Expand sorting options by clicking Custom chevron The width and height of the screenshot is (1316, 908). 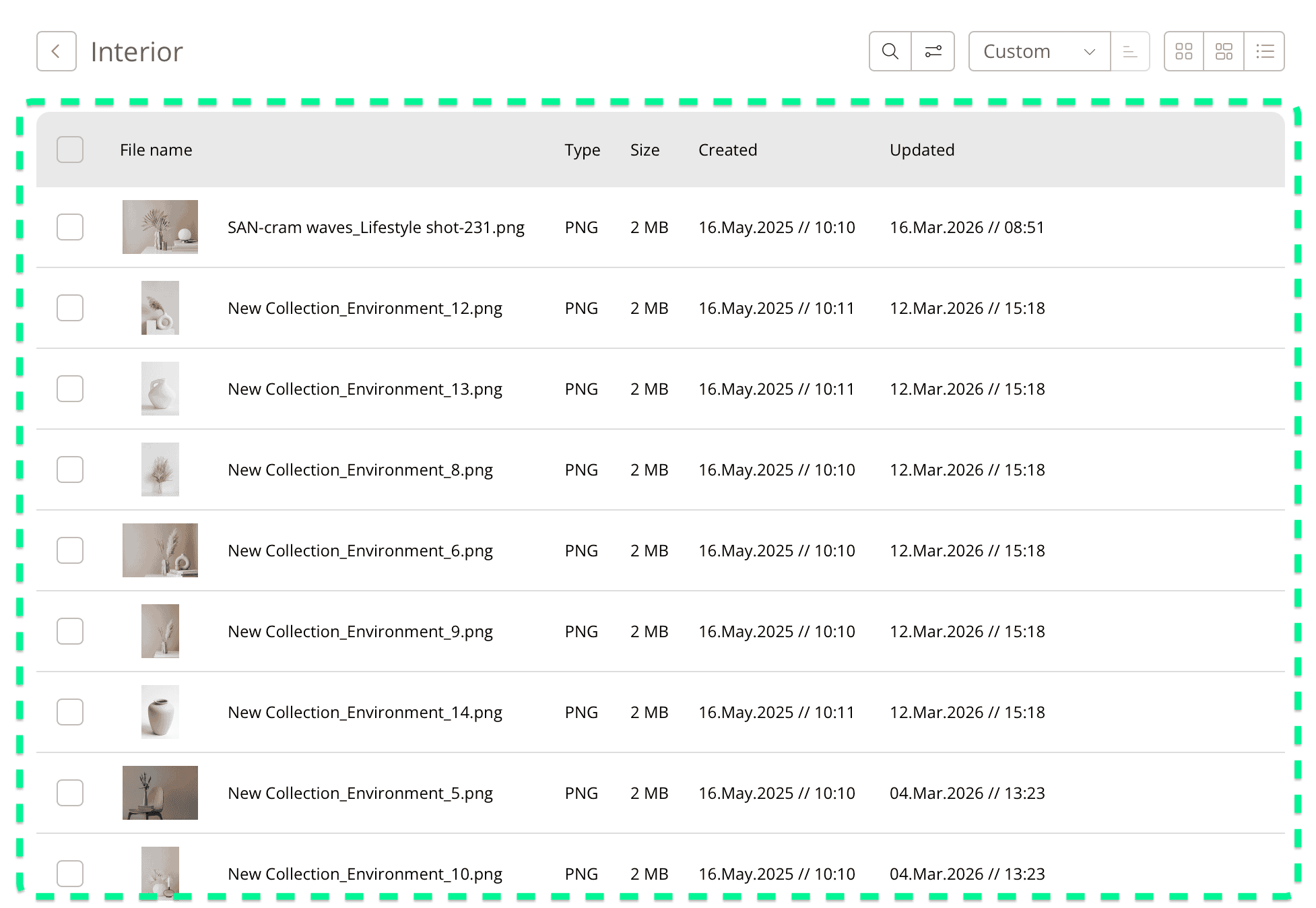tap(1090, 51)
